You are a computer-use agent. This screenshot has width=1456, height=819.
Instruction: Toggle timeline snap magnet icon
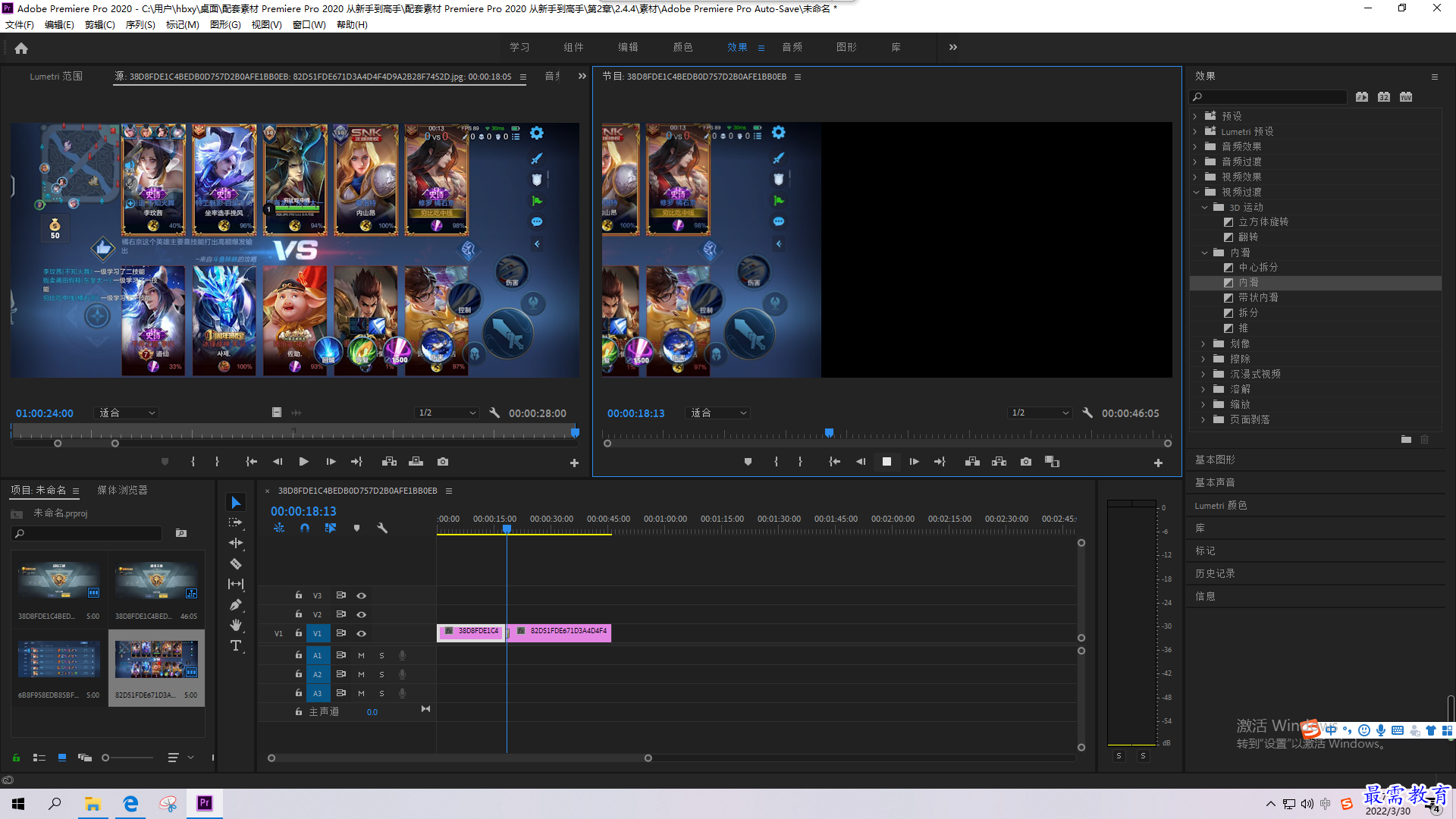pyautogui.click(x=305, y=528)
